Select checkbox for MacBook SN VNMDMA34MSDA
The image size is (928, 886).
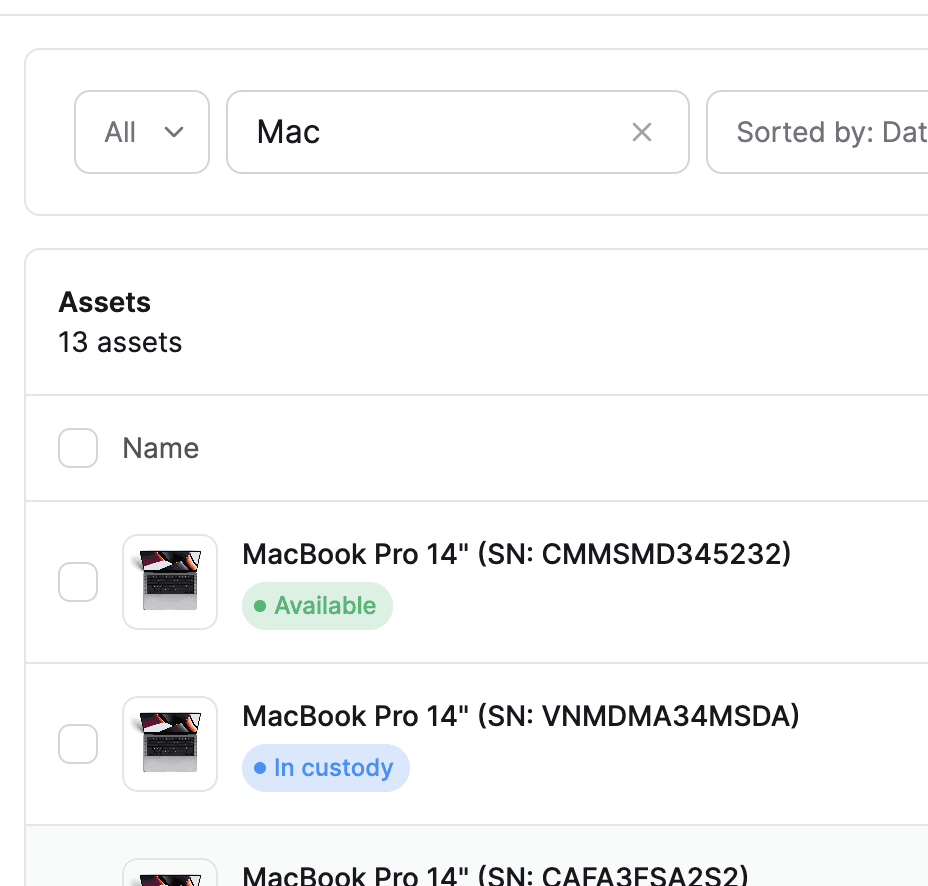coord(78,744)
